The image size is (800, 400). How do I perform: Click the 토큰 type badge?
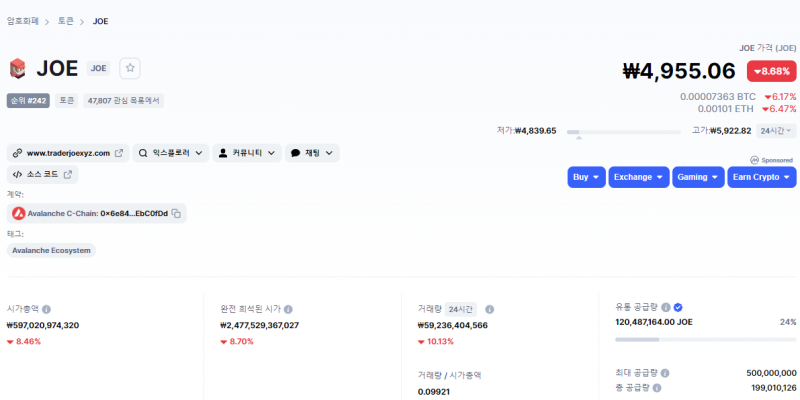coord(66,101)
